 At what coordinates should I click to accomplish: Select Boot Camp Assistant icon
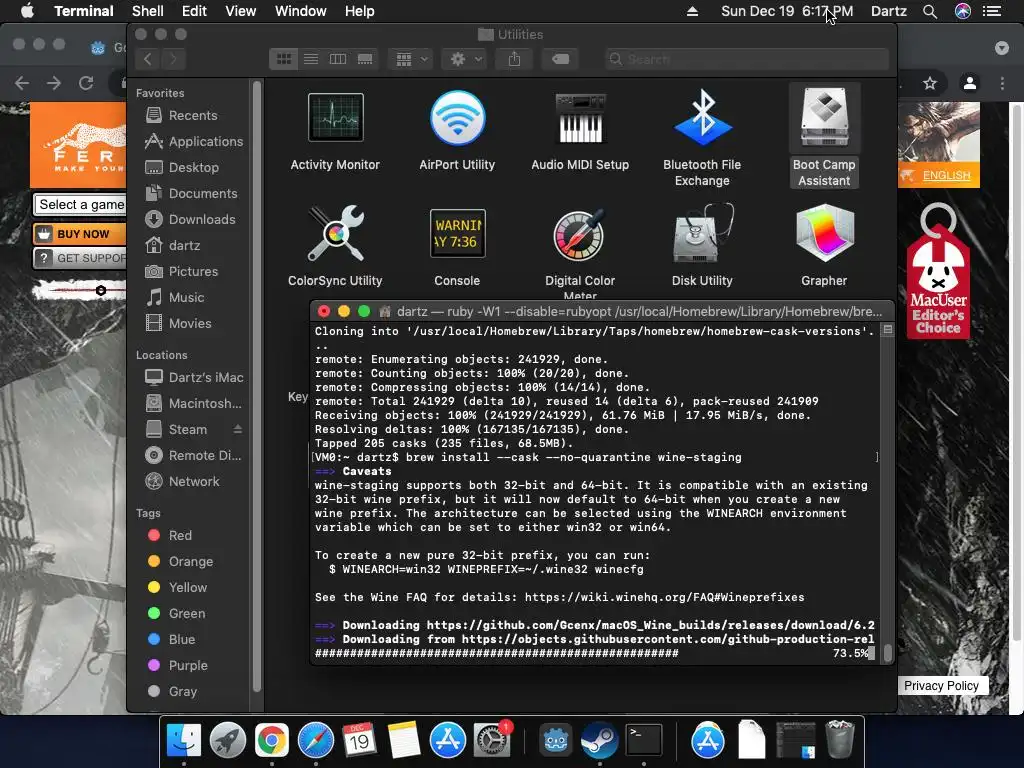824,118
